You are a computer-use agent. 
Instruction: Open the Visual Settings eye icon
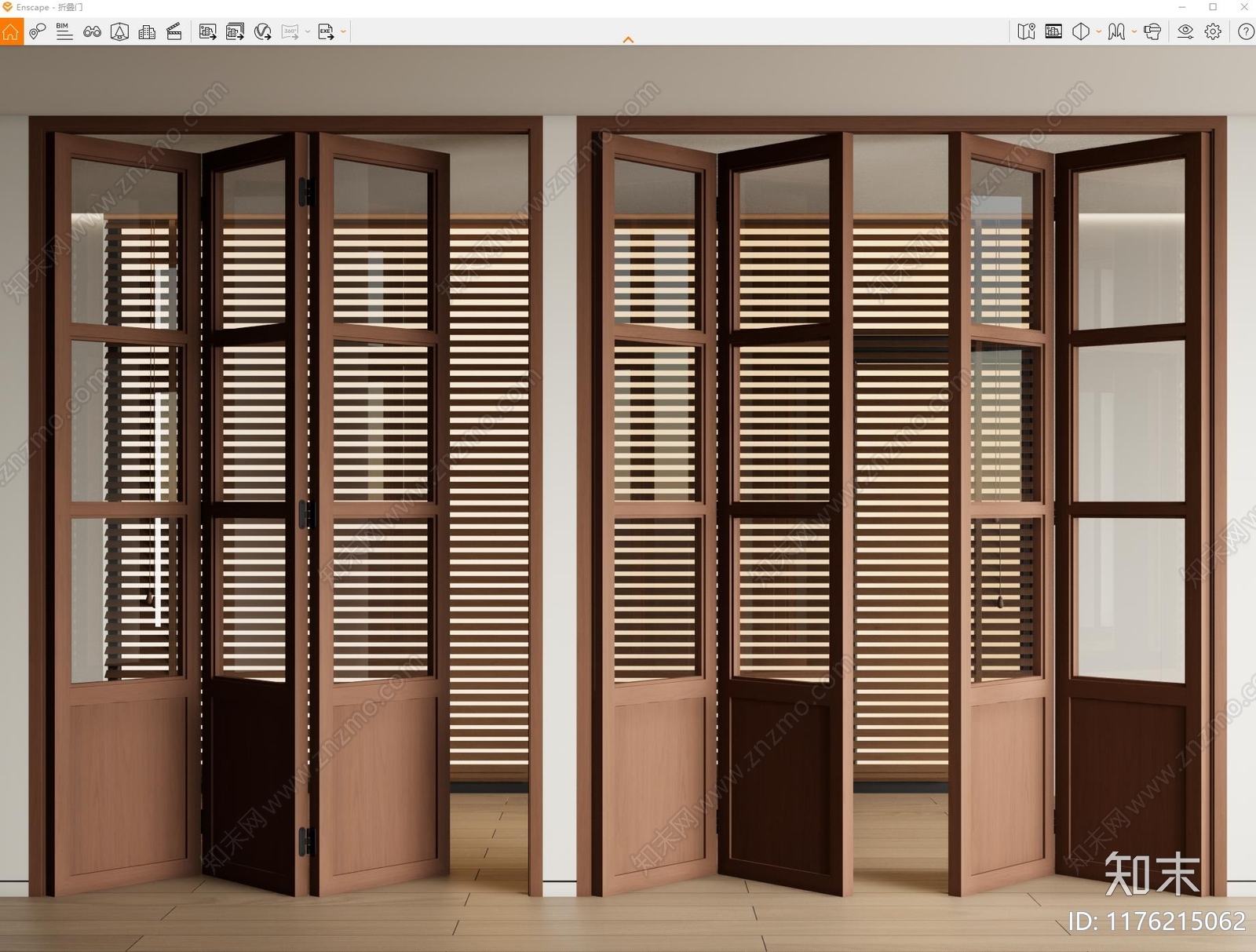1185,32
